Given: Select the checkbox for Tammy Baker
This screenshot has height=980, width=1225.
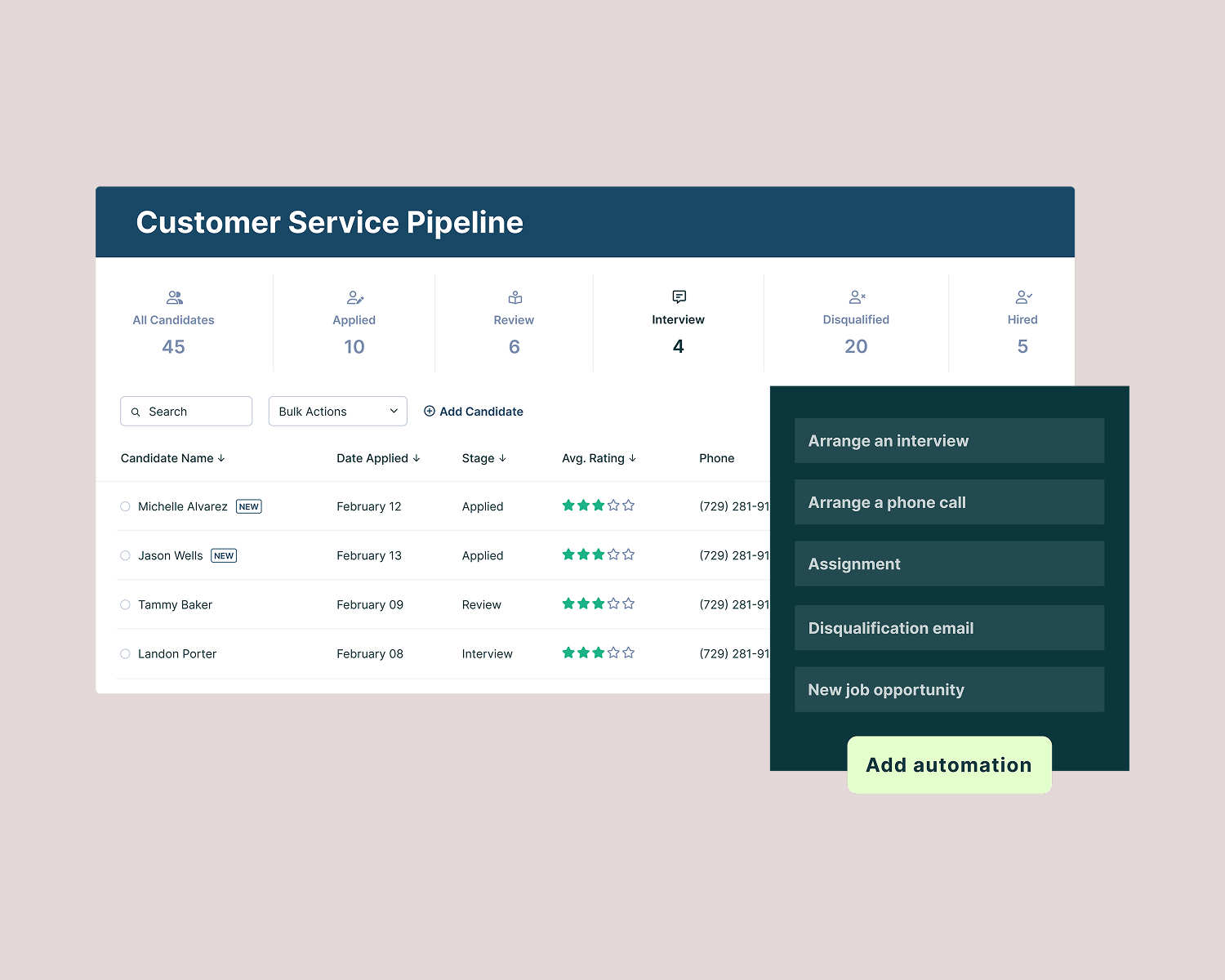Looking at the screenshot, I should click(125, 604).
